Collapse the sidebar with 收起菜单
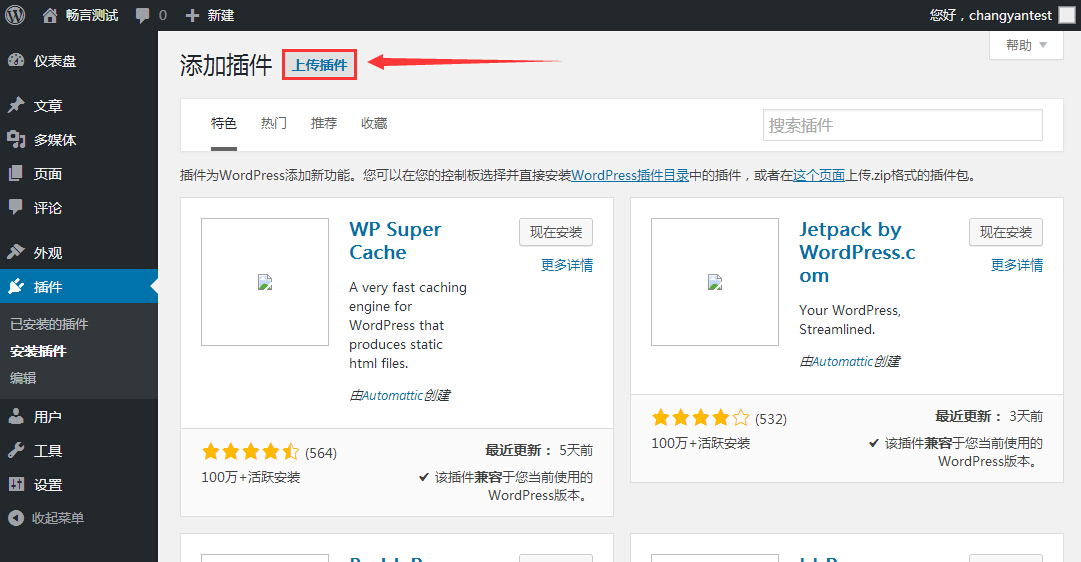The height and width of the screenshot is (562, 1081). pos(57,518)
